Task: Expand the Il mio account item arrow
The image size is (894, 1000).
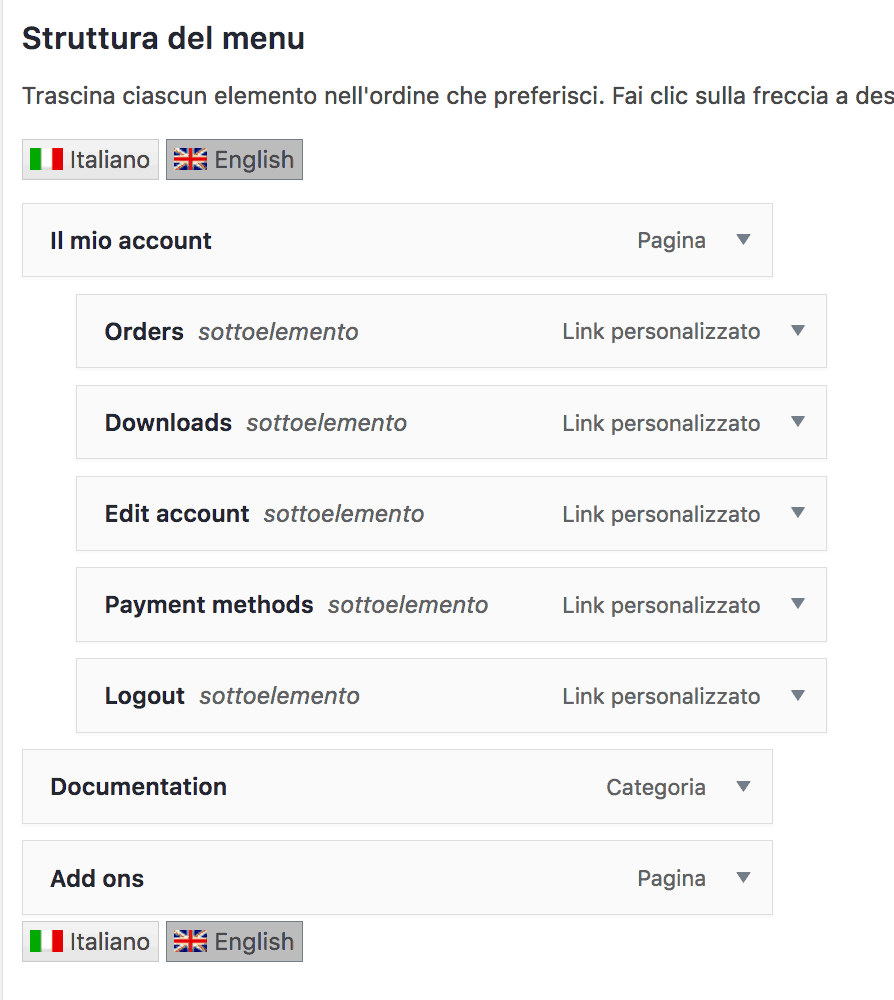Action: (743, 240)
